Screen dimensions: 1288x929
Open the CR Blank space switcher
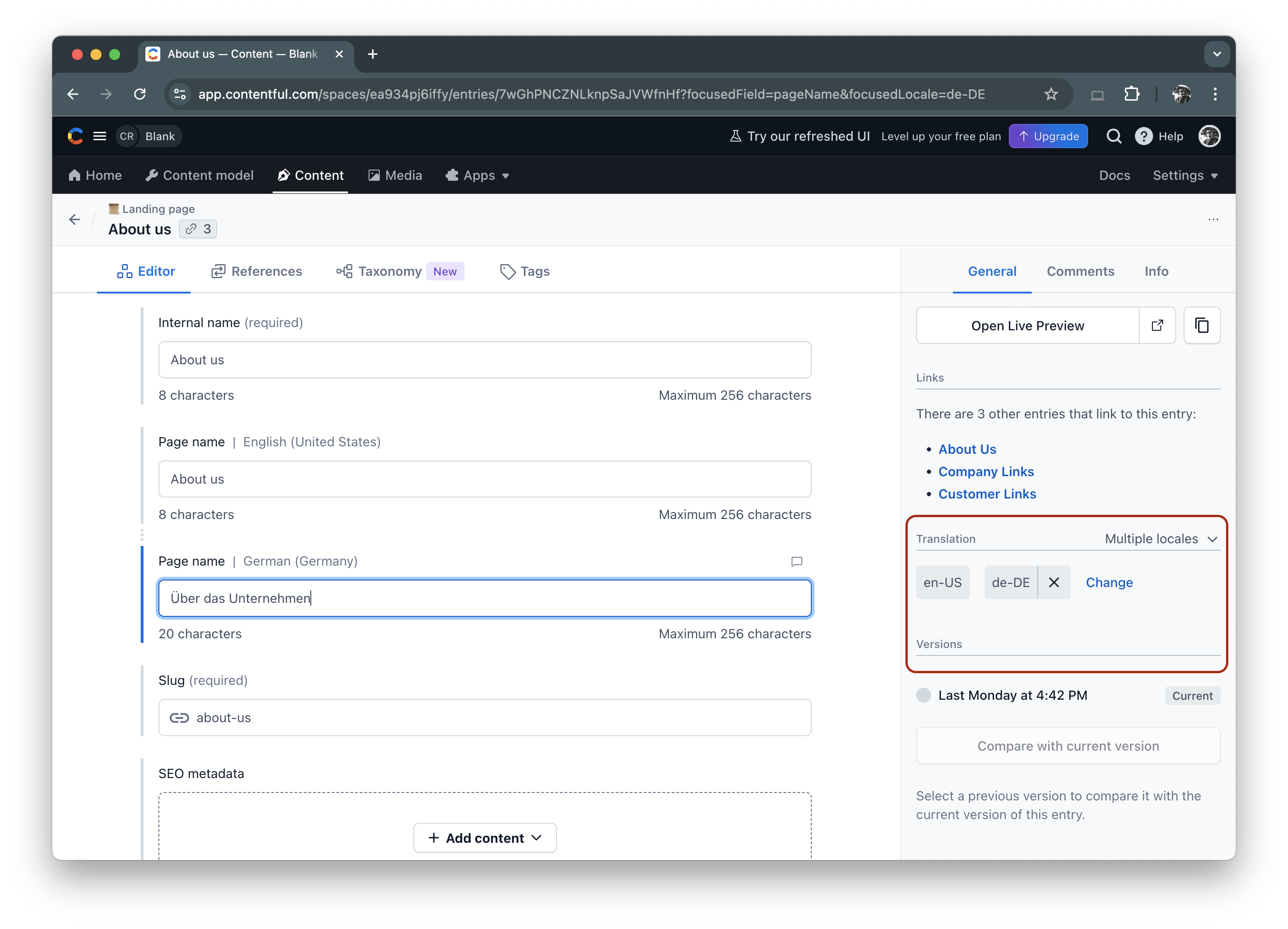(148, 137)
